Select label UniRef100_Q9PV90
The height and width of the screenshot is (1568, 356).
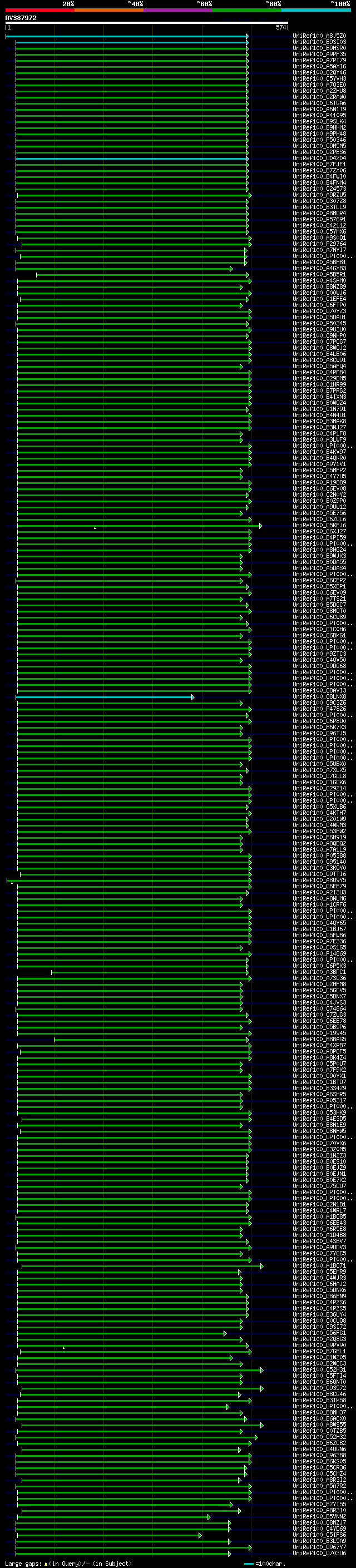(x=319, y=1345)
